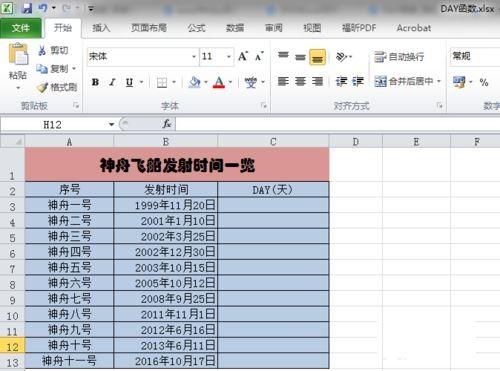
Task: Open alignment group dialog launcher
Action: pos(440,106)
